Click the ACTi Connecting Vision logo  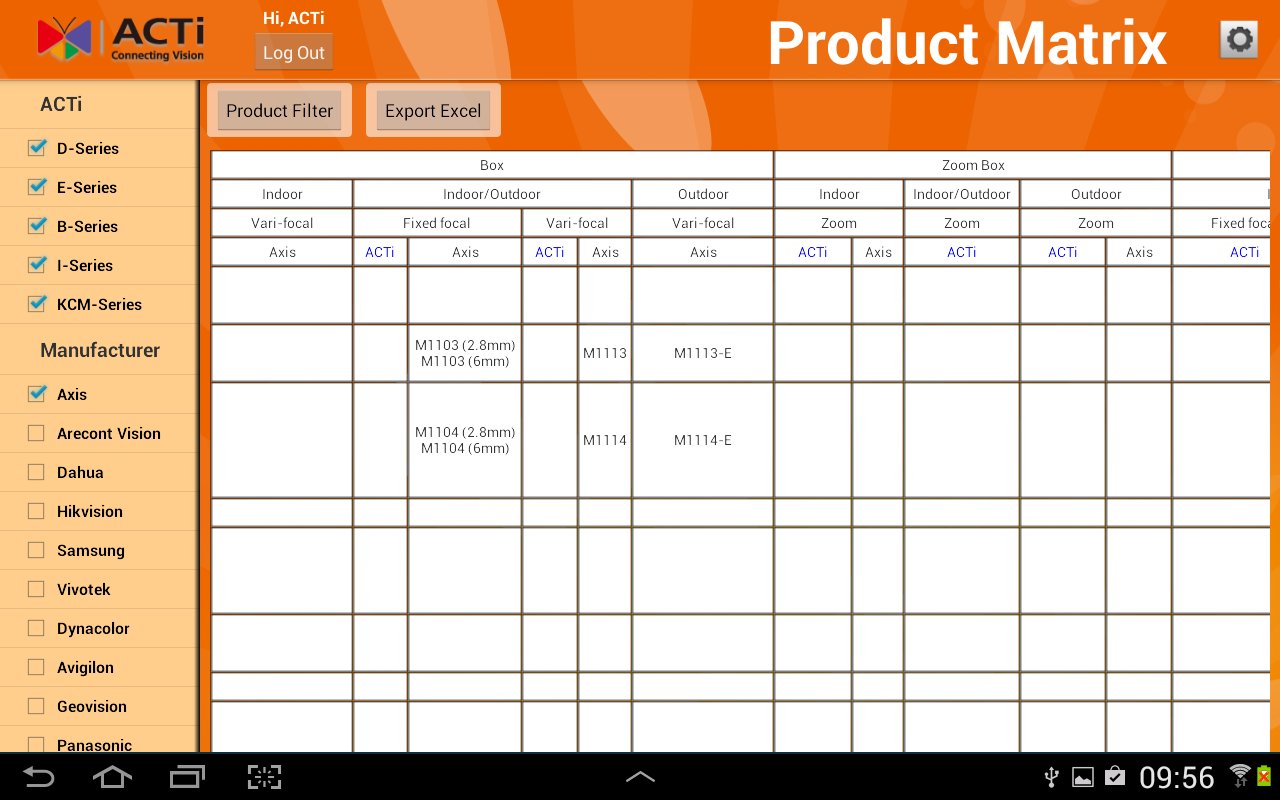pyautogui.click(x=121, y=40)
